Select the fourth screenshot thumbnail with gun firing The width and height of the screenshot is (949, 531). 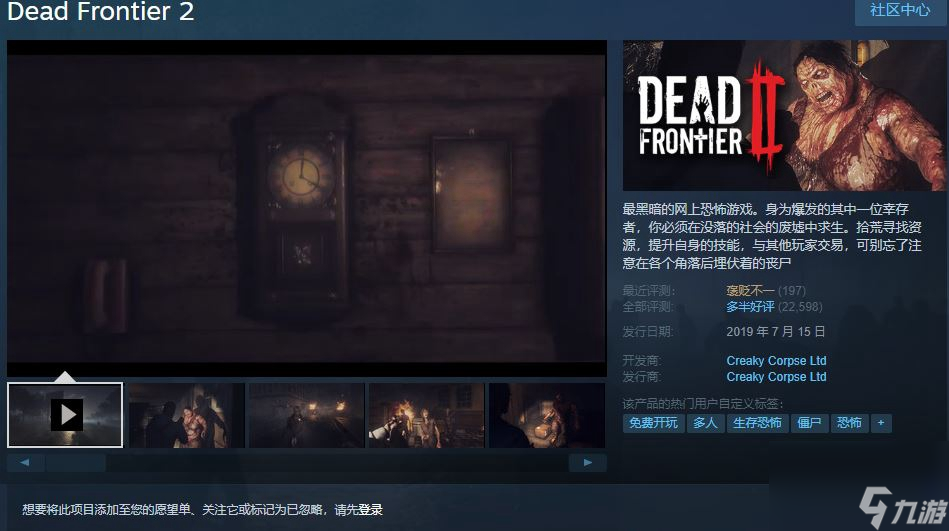(x=427, y=415)
